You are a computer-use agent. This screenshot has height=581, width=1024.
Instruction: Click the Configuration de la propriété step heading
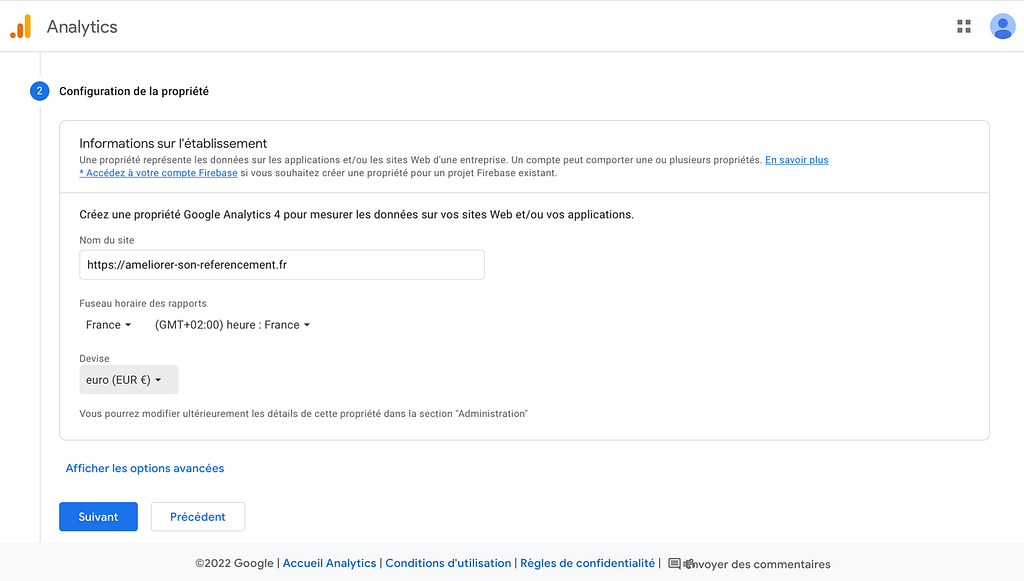click(x=134, y=91)
